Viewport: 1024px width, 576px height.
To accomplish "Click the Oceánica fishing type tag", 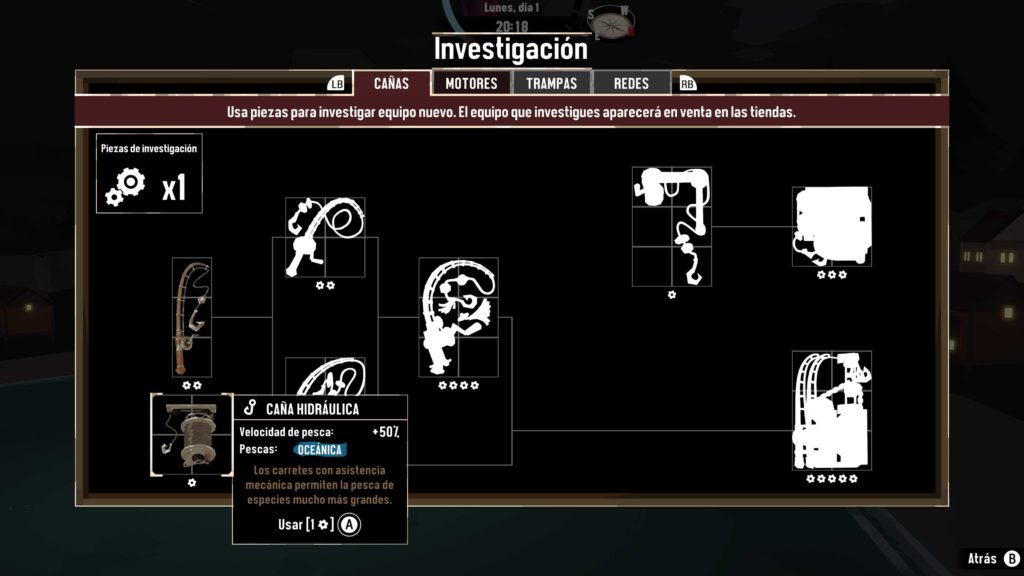I will [x=319, y=450].
